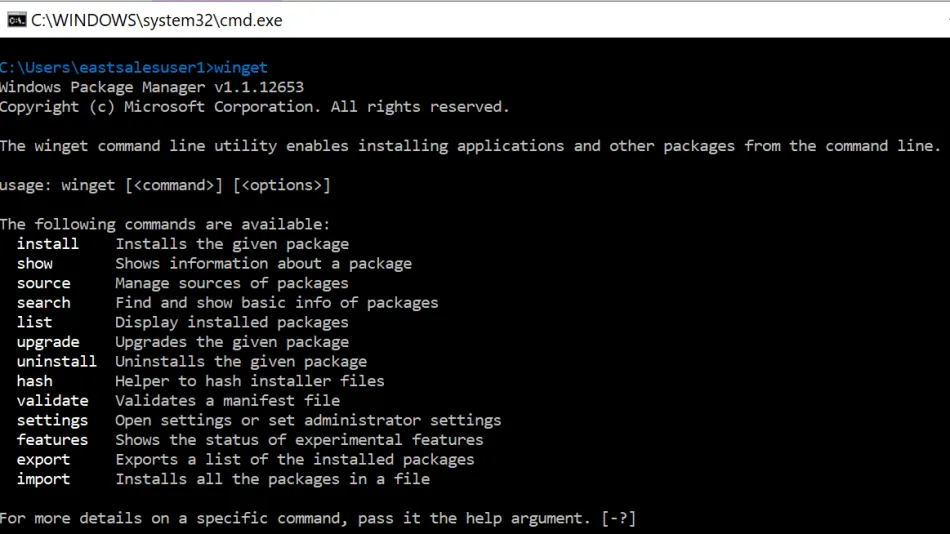Click the 'import' command name
Image resolution: width=950 pixels, height=534 pixels.
point(43,479)
